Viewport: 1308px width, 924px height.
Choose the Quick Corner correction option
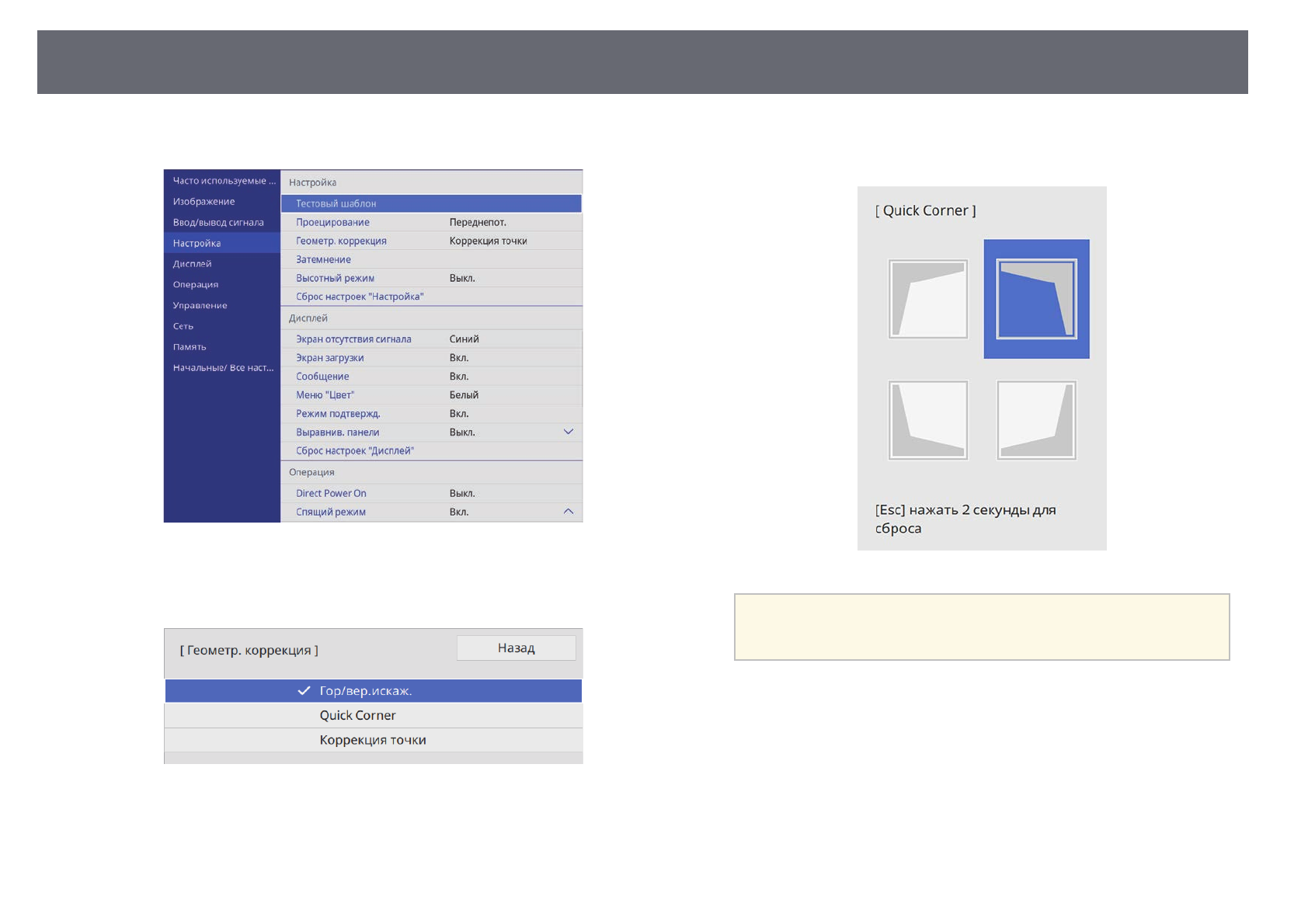tap(357, 715)
